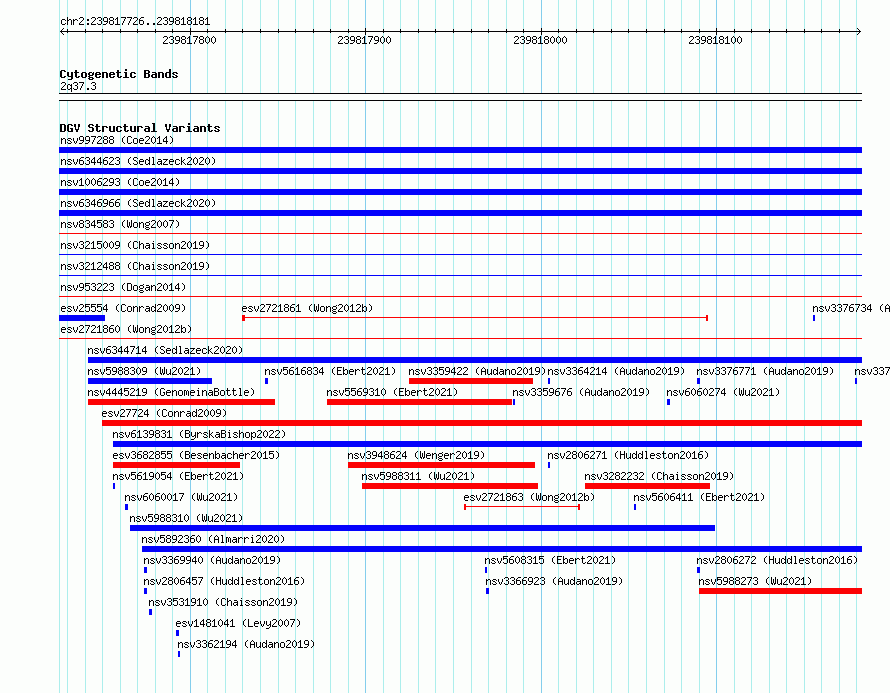This screenshot has height=693, width=890.
Task: Select the esv3682855 red bar
Action: pyautogui.click(x=177, y=465)
